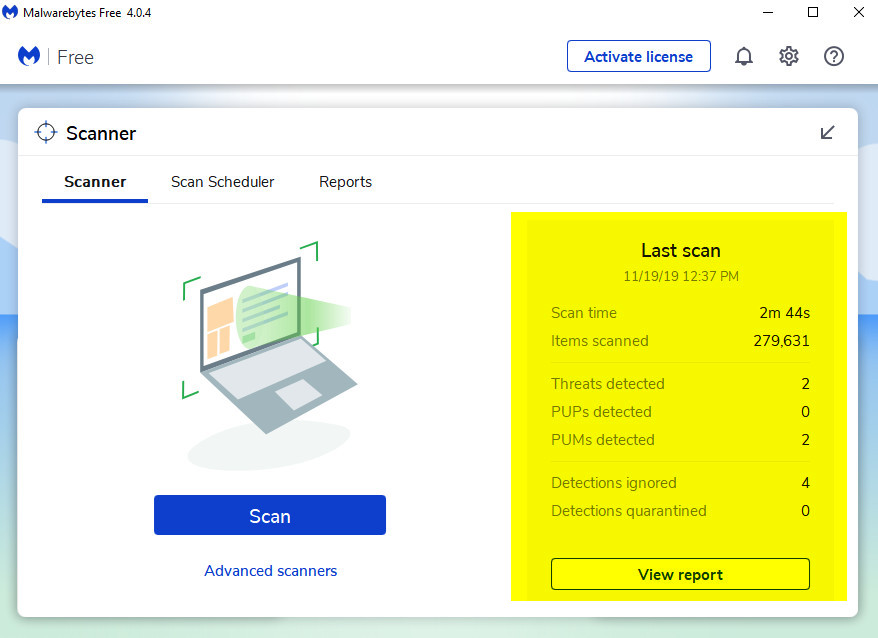Open Help via the question mark icon
This screenshot has height=638, width=878.
pos(834,56)
